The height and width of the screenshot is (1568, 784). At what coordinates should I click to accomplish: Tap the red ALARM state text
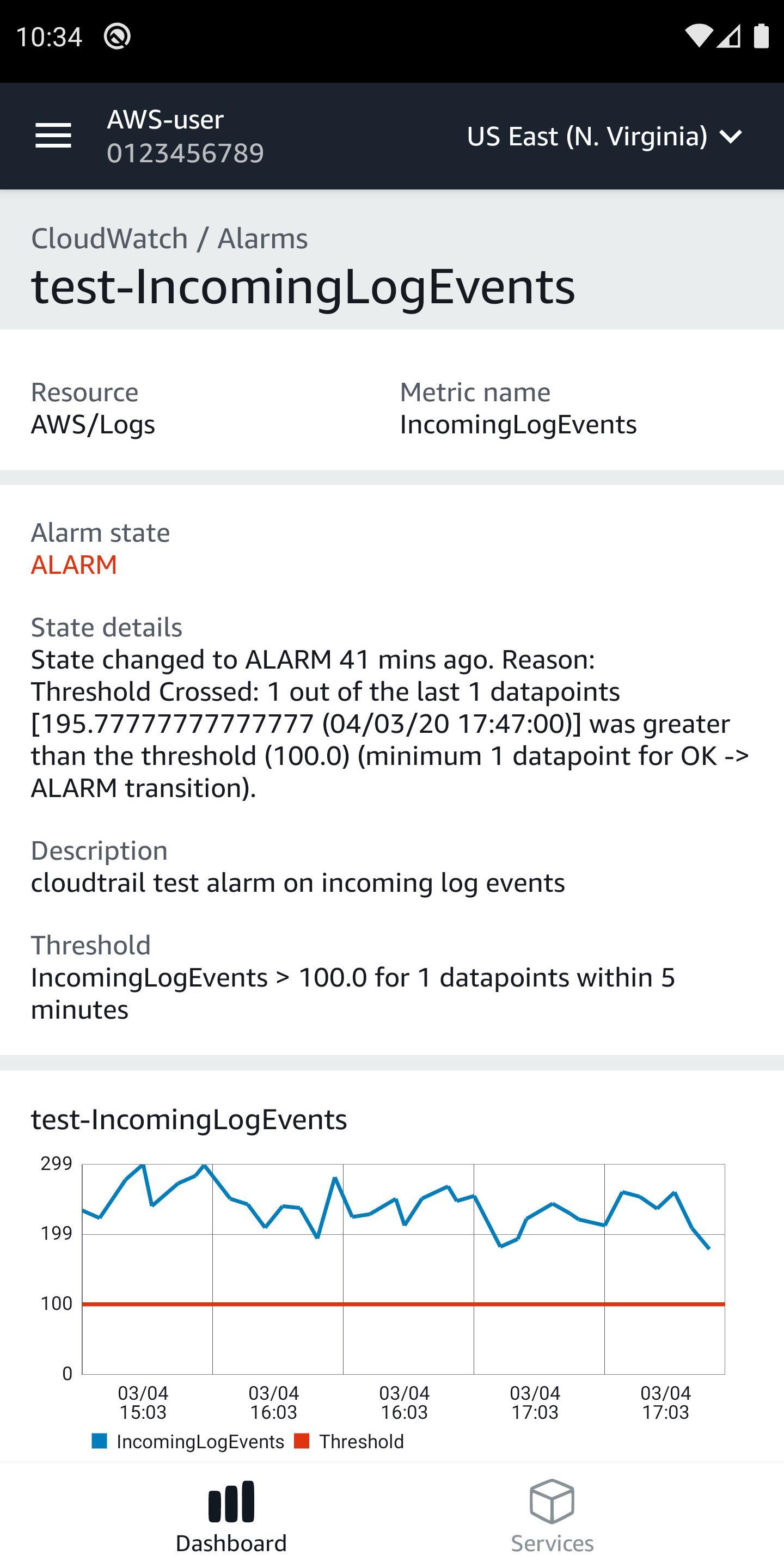pyautogui.click(x=74, y=565)
